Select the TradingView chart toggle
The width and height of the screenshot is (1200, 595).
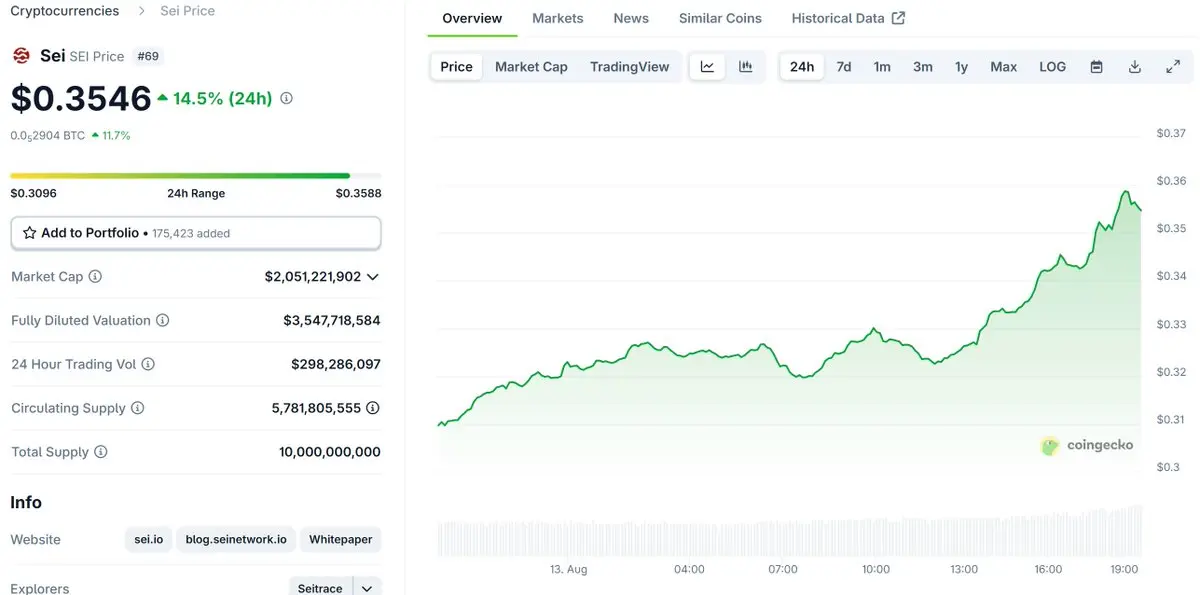tap(629, 67)
